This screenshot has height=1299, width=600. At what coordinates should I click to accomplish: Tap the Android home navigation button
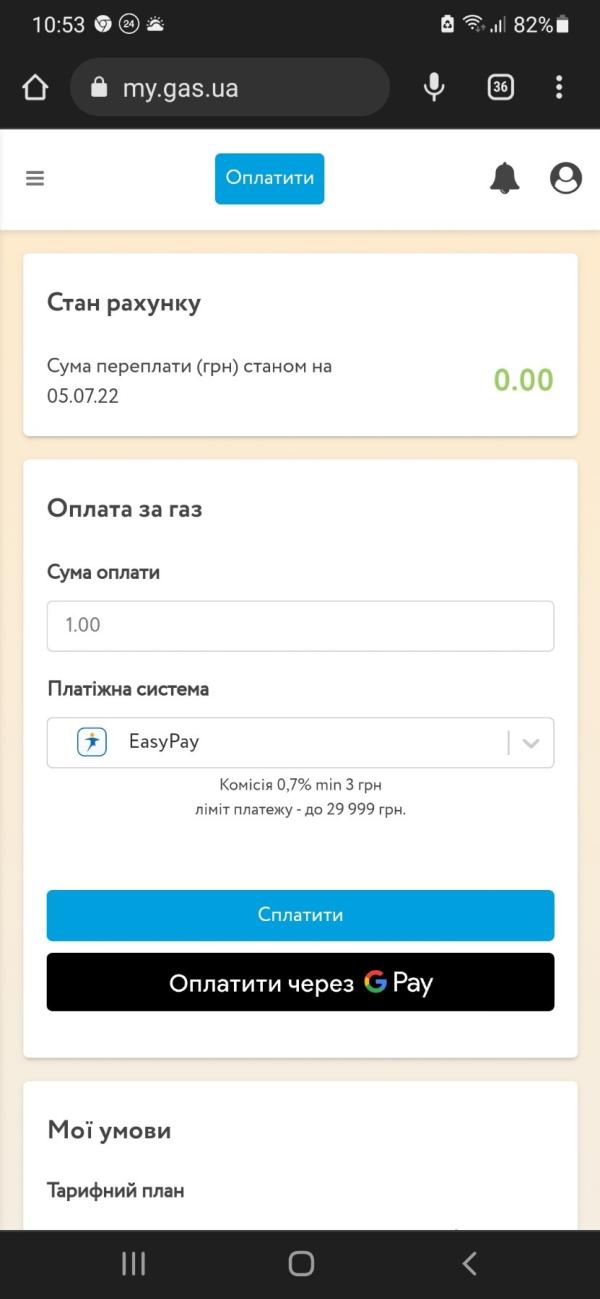[301, 1263]
